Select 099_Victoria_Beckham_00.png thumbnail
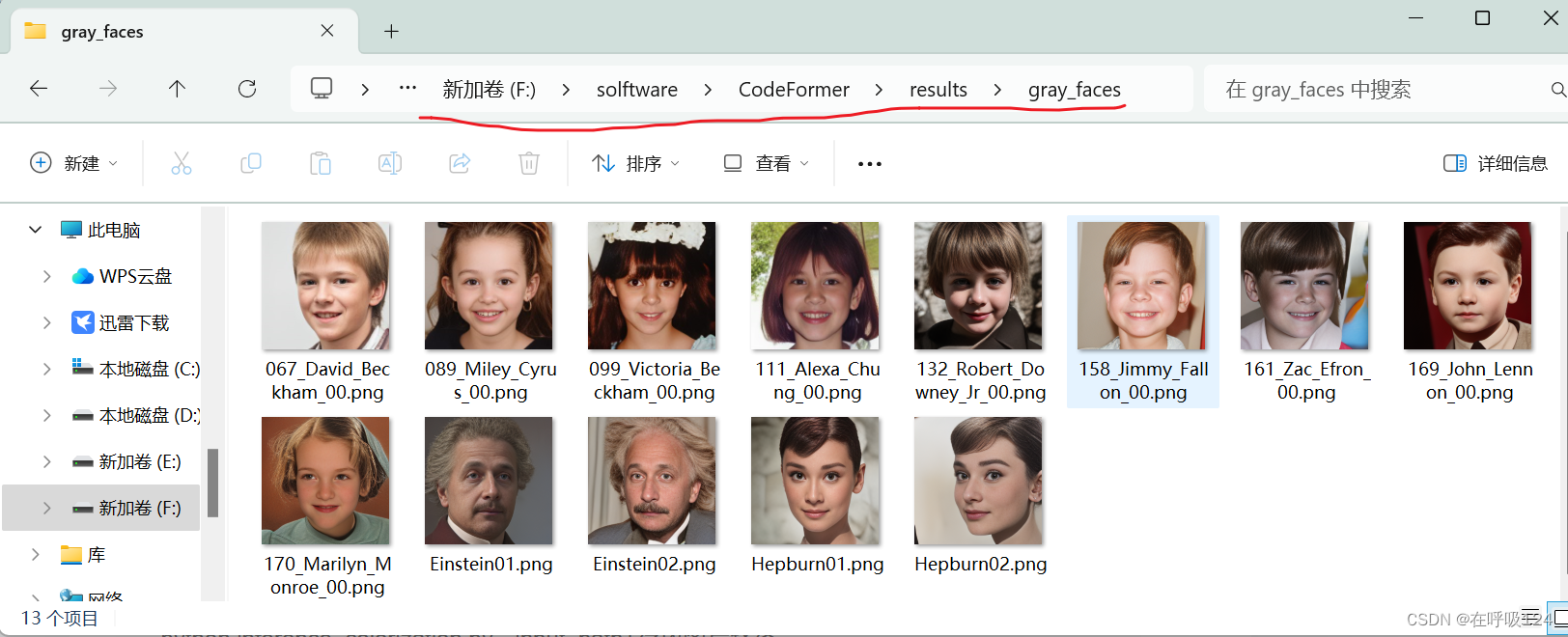Viewport: 1568px width, 637px height. click(652, 286)
